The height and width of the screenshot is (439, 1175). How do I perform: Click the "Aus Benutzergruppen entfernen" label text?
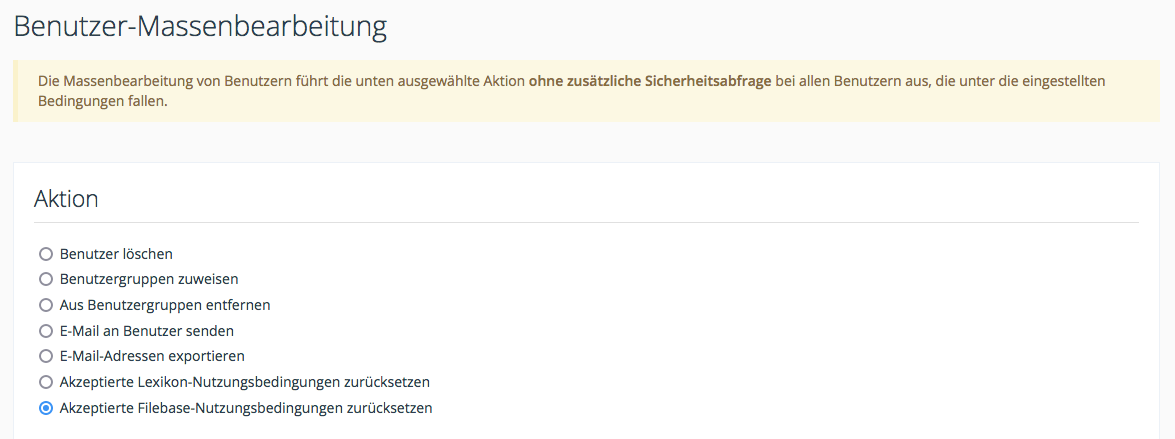165,305
